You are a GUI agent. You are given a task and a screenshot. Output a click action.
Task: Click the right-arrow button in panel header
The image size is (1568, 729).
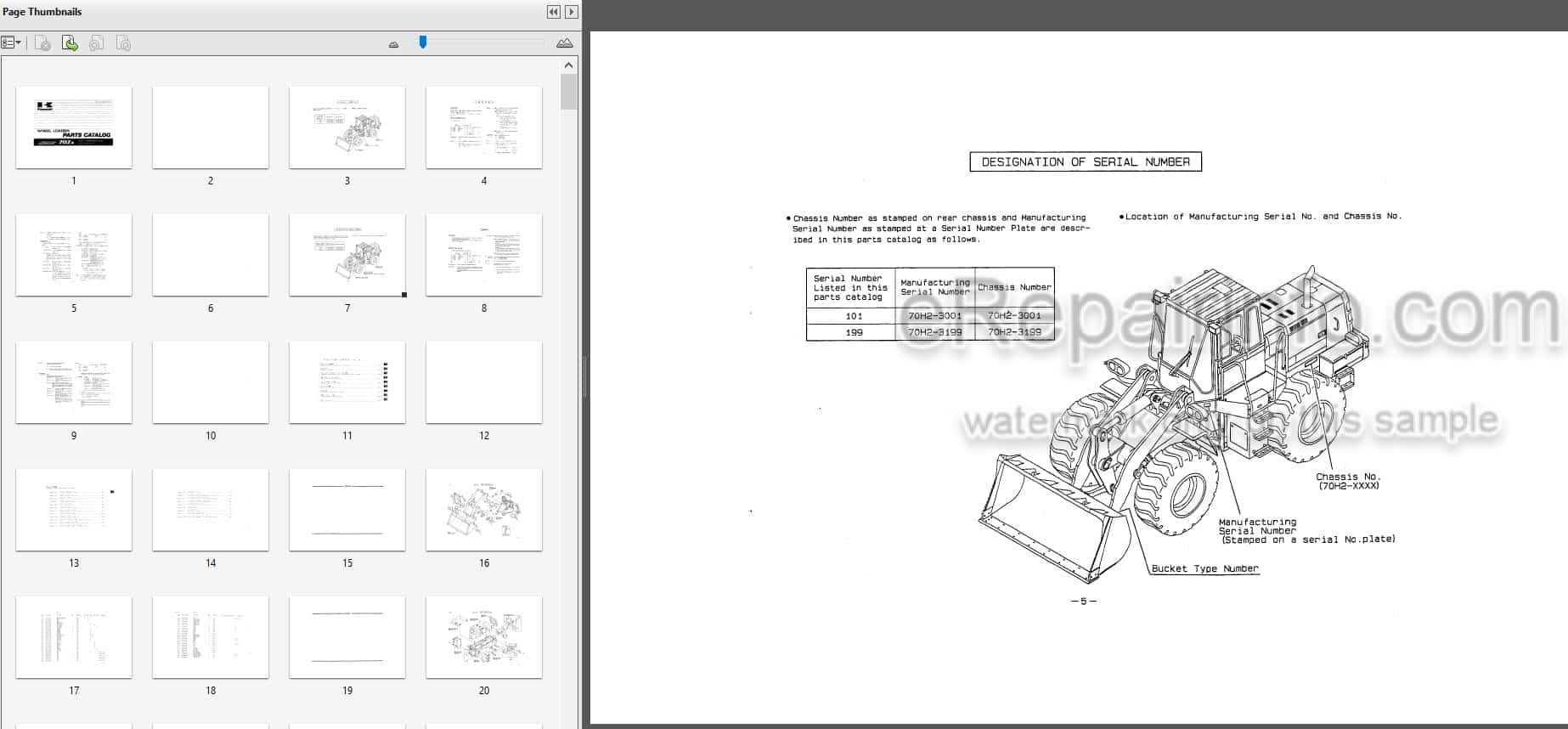pos(572,12)
